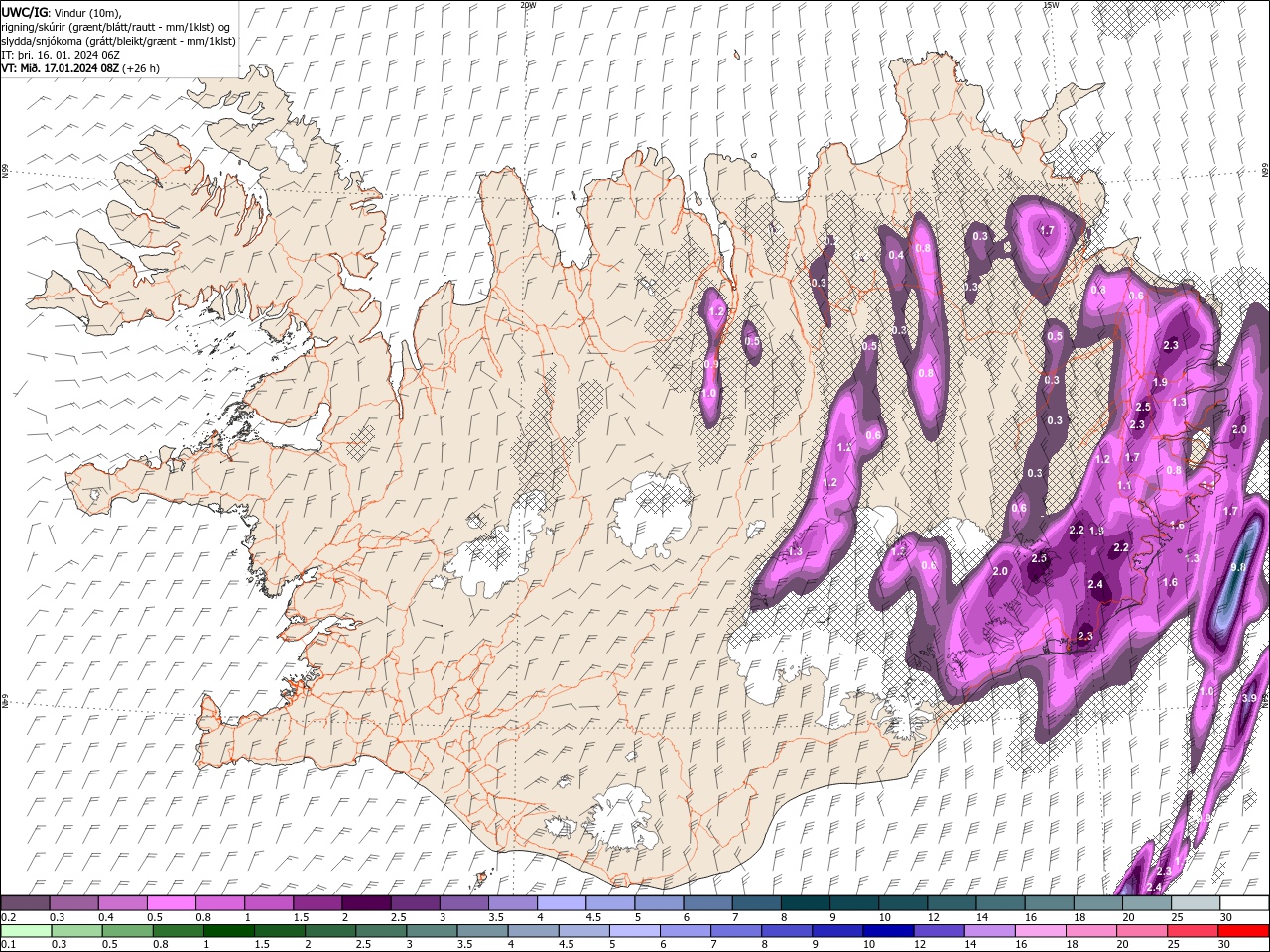The width and height of the screenshot is (1270, 952).
Task: Click the 15W longitude label
Action: click(x=1051, y=5)
